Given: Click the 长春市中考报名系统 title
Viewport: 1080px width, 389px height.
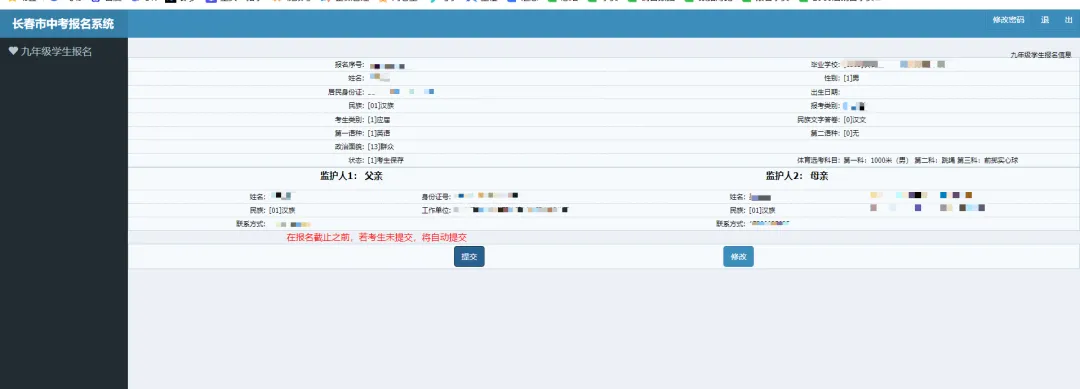Looking at the screenshot, I should pyautogui.click(x=63, y=24).
